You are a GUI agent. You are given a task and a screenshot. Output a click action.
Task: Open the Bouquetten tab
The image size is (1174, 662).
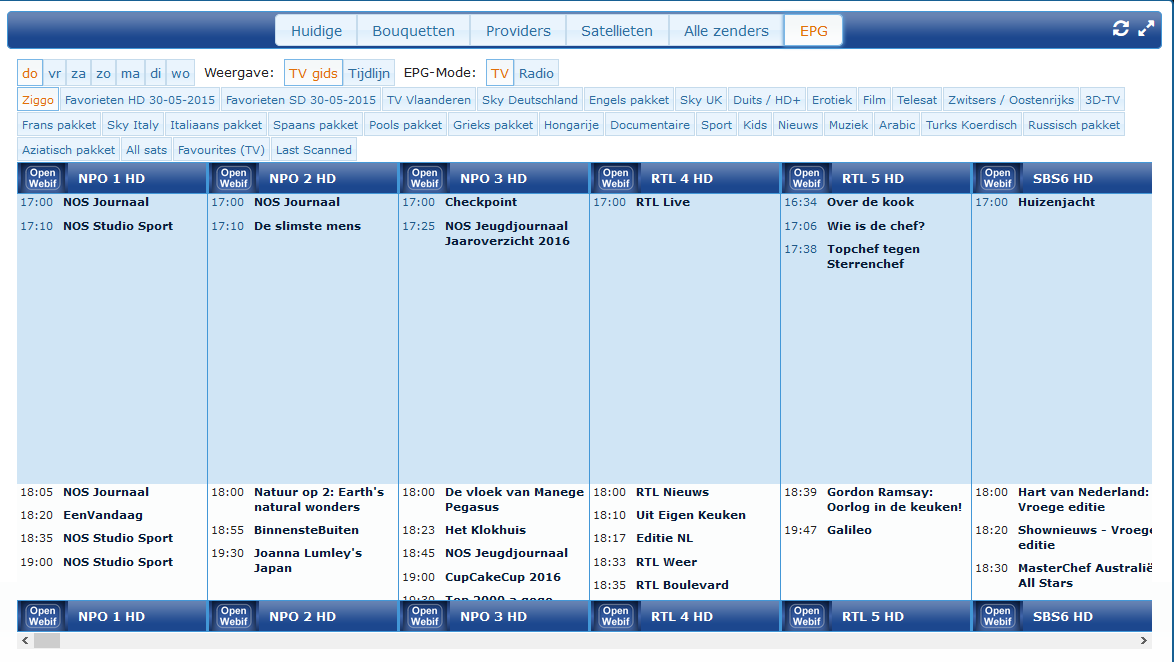tap(413, 31)
